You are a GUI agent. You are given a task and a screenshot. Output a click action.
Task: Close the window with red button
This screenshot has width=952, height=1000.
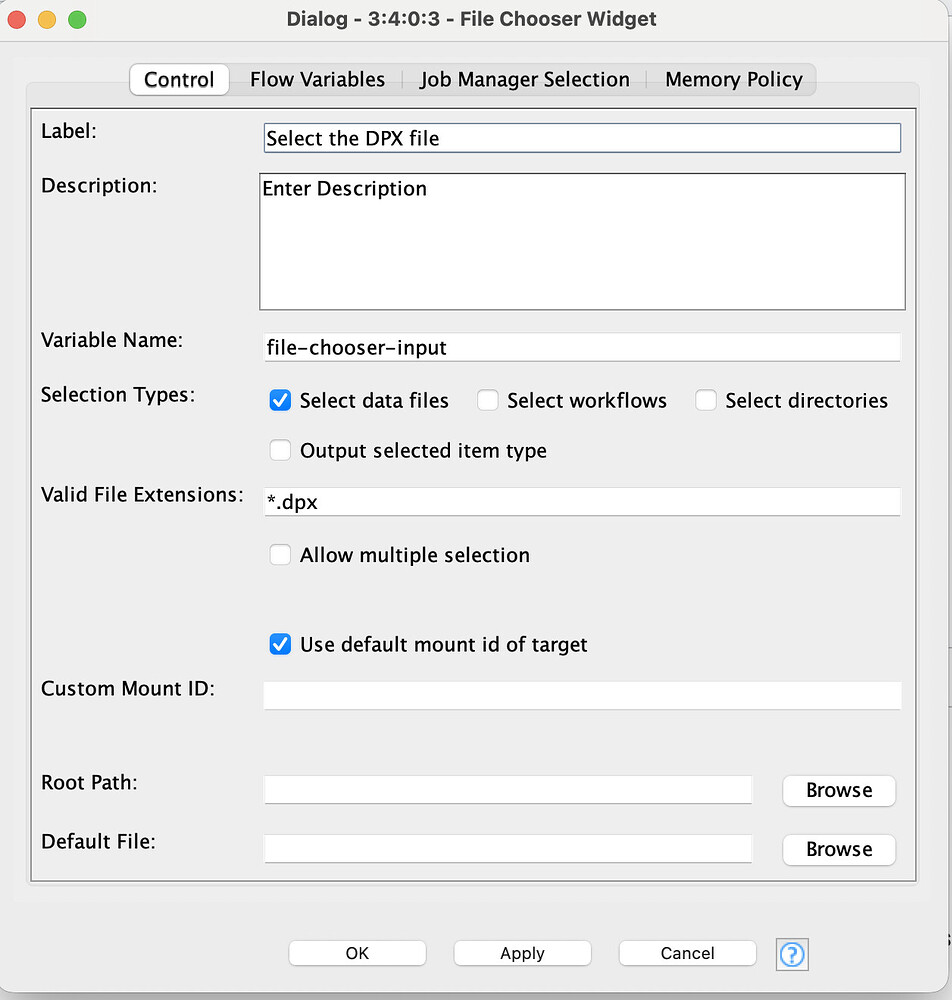click(x=17, y=19)
